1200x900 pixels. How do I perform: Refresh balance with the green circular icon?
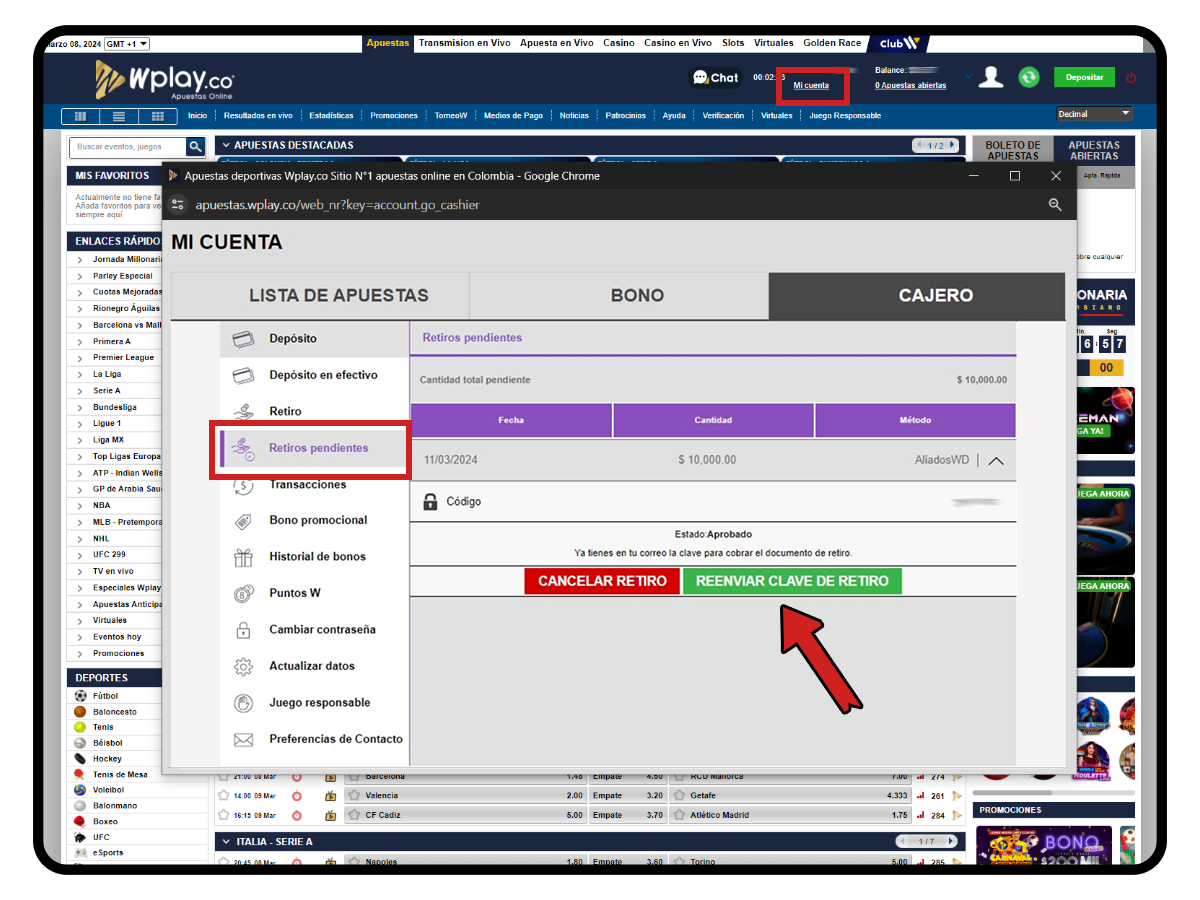coord(1029,77)
